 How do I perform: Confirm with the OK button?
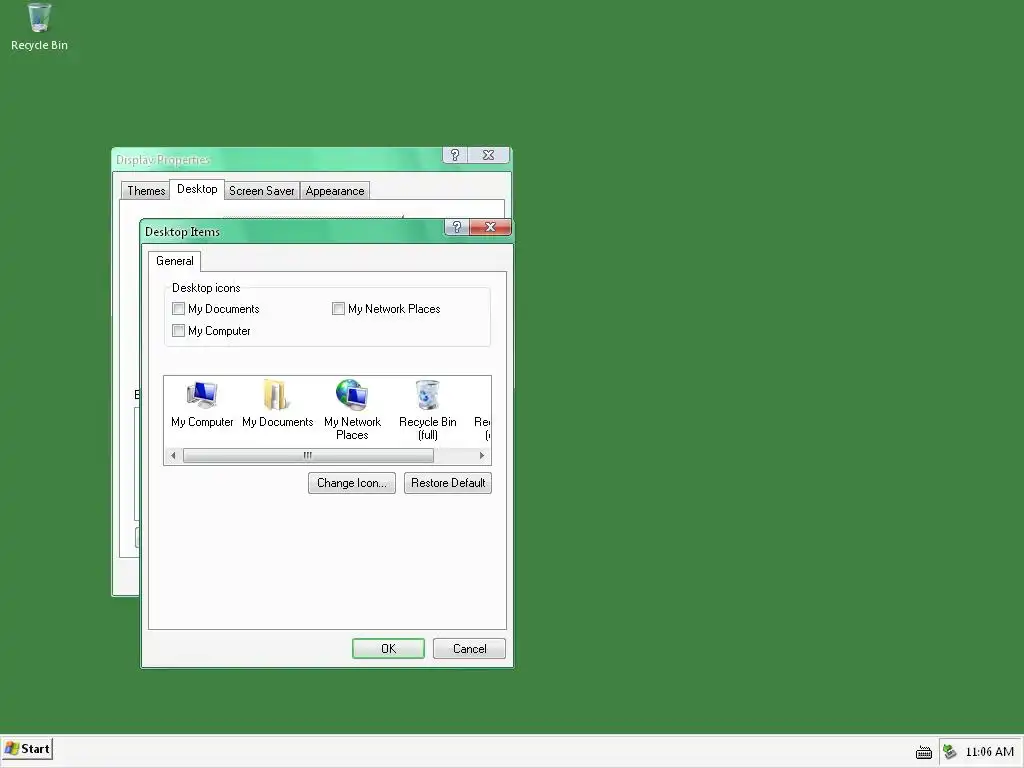point(389,648)
